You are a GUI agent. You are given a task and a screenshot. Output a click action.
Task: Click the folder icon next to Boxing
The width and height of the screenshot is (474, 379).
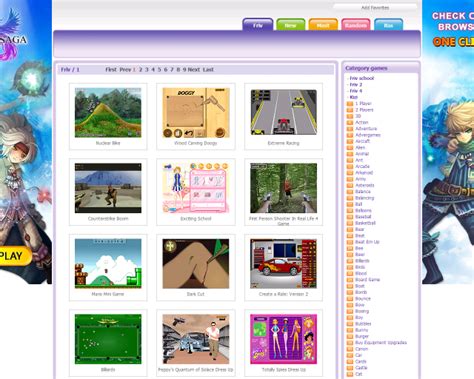coord(350,311)
